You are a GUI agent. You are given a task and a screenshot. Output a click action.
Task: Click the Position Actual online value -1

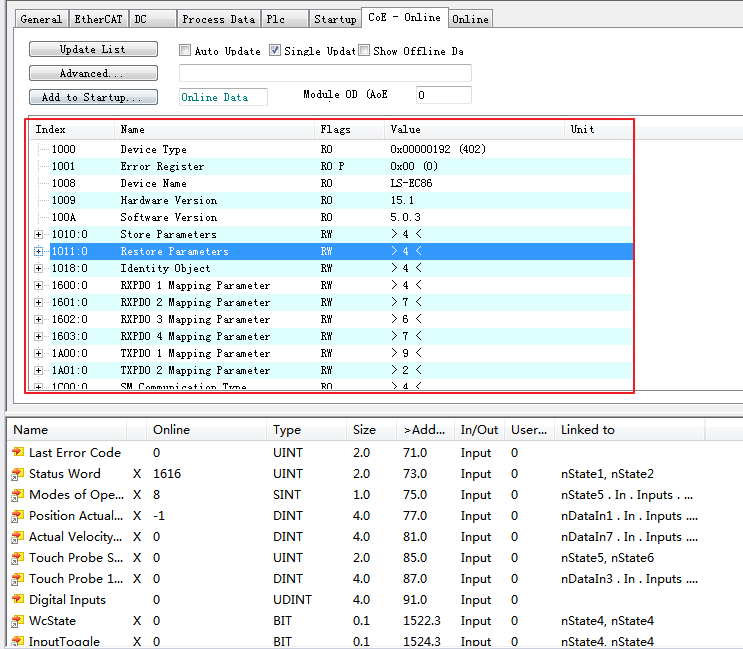(x=159, y=515)
